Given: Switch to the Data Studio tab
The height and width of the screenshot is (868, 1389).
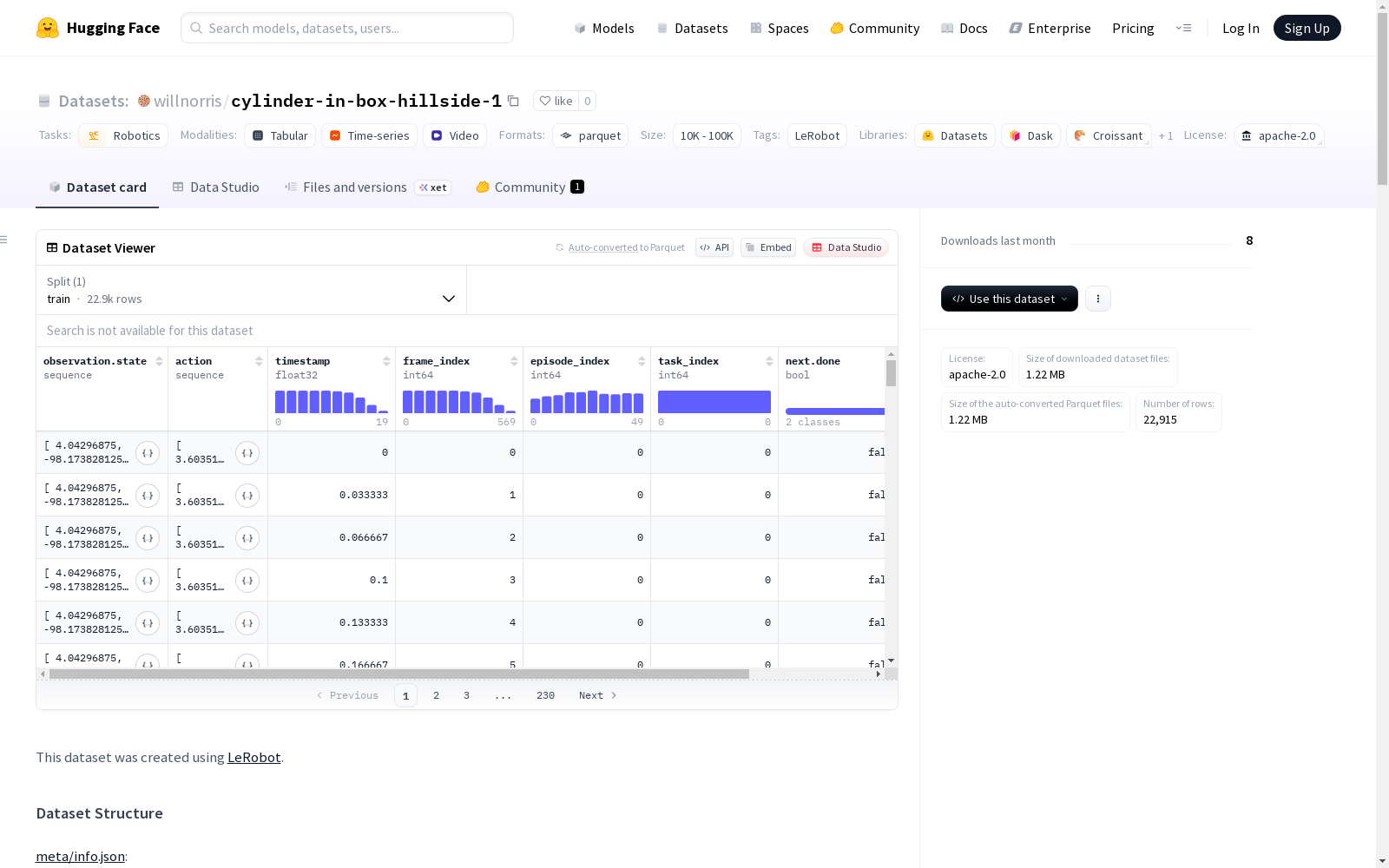Looking at the screenshot, I should coord(215,187).
